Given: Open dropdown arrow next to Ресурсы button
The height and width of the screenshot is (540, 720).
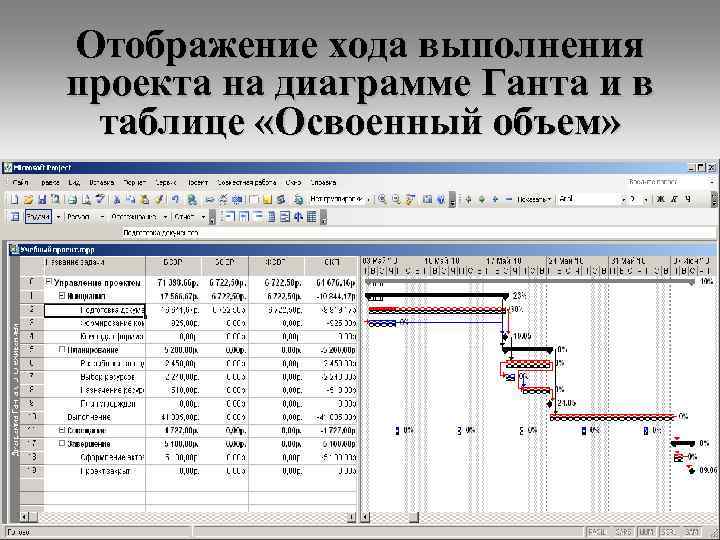Looking at the screenshot, I should coord(102,217).
